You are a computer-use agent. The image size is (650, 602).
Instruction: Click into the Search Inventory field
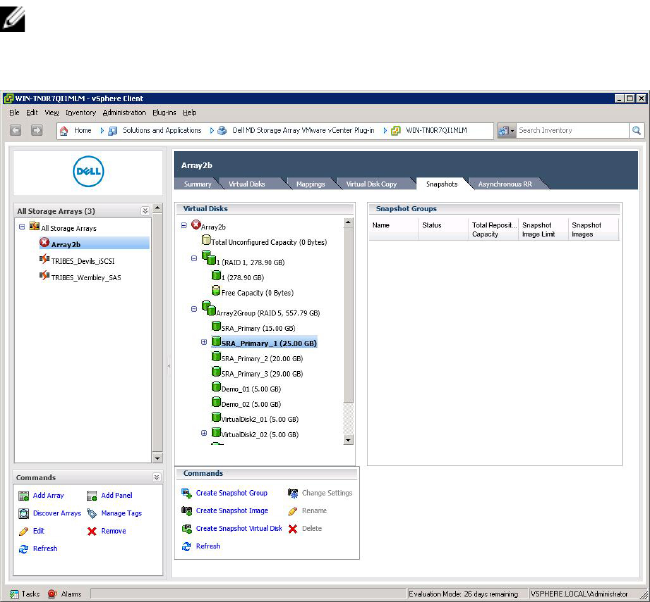pyautogui.click(x=570, y=130)
